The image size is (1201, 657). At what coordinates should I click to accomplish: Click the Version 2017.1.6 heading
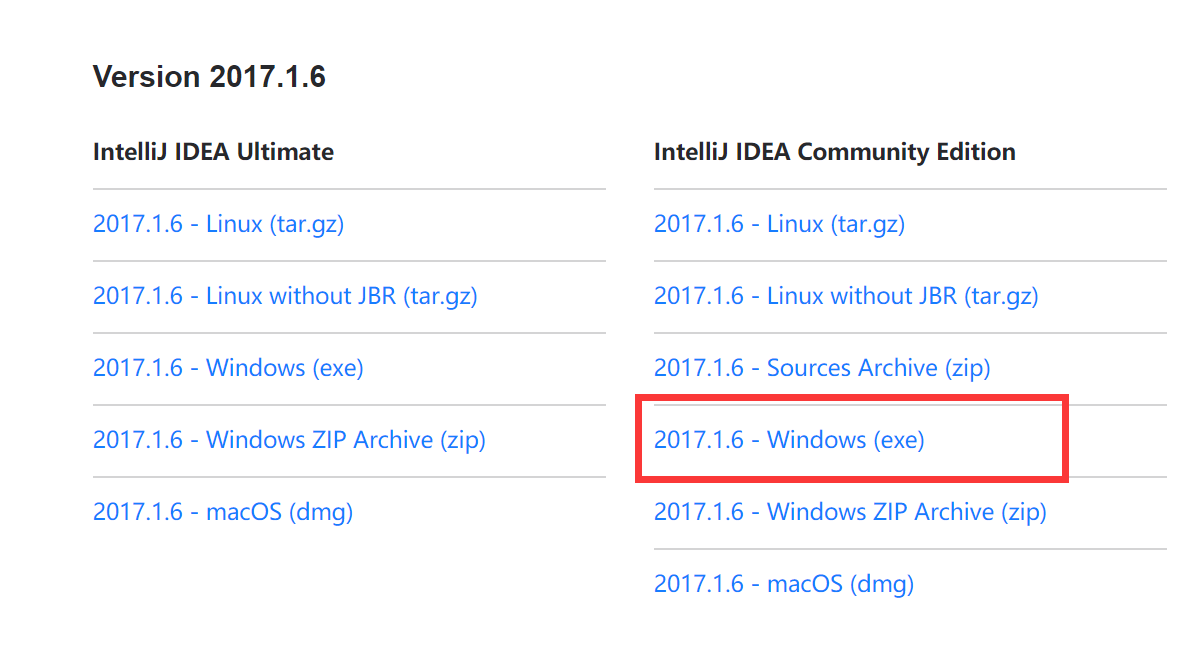coord(209,77)
